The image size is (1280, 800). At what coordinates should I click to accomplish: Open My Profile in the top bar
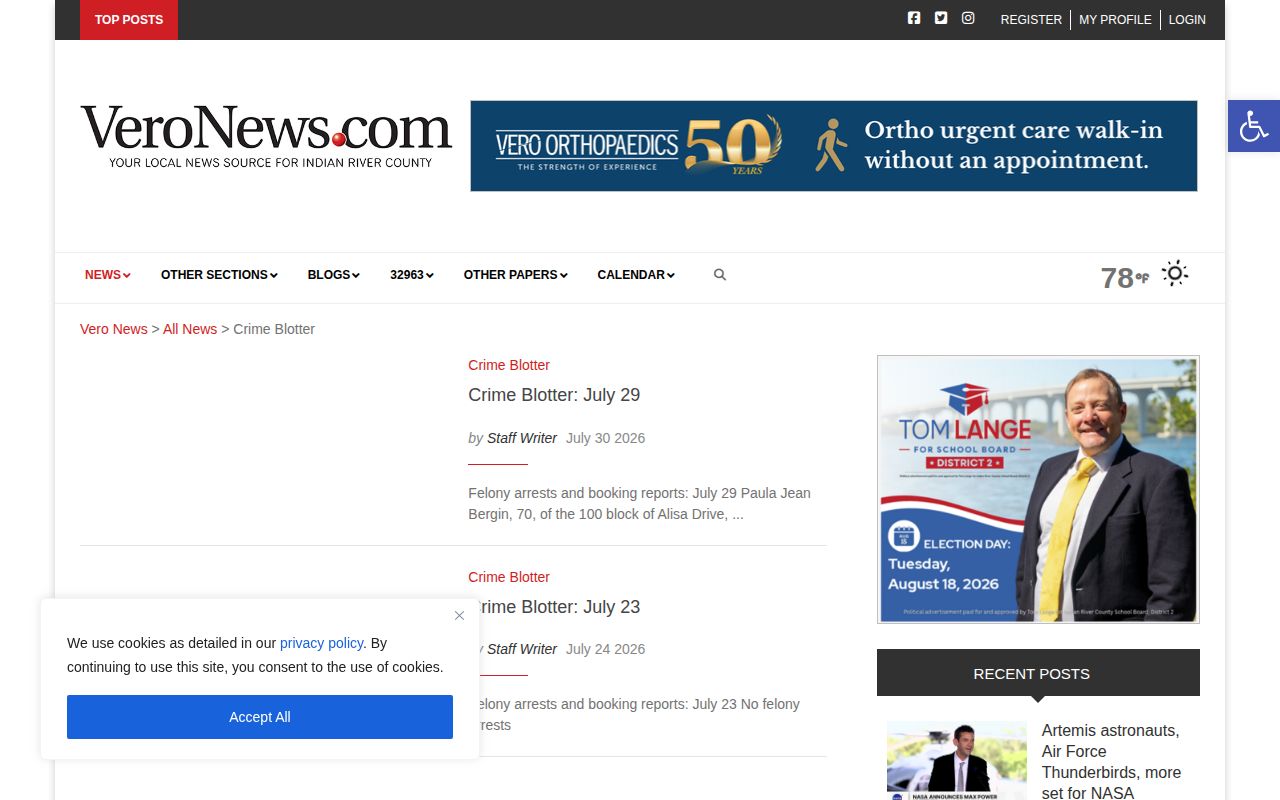click(x=1115, y=19)
